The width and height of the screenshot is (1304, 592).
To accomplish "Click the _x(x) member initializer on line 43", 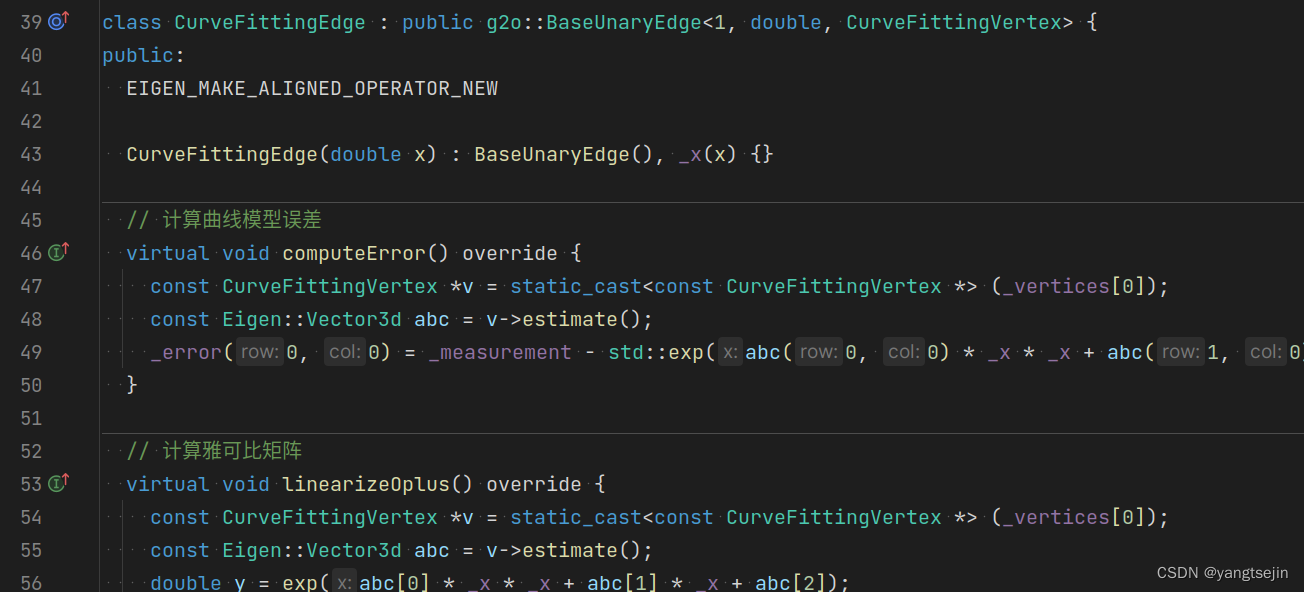I will 708,154.
